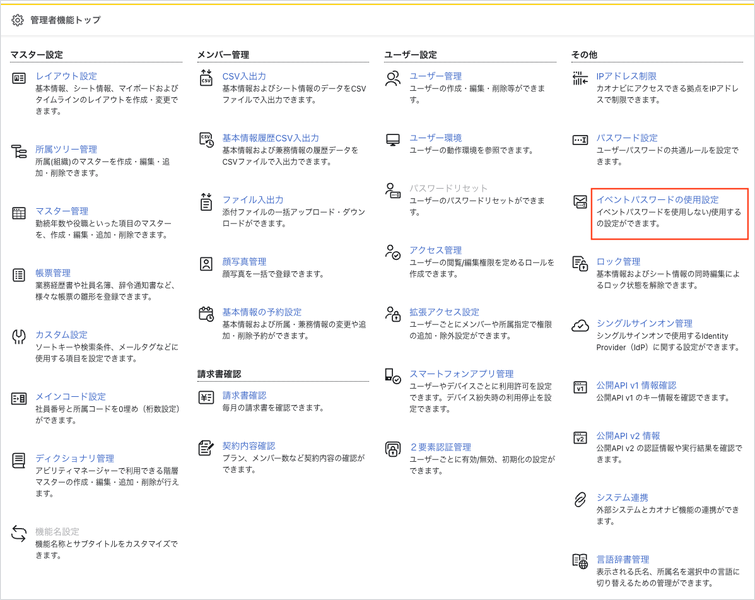This screenshot has height=600, width=755.
Task: Open the 言語辞書管理 link
Action: click(623, 559)
